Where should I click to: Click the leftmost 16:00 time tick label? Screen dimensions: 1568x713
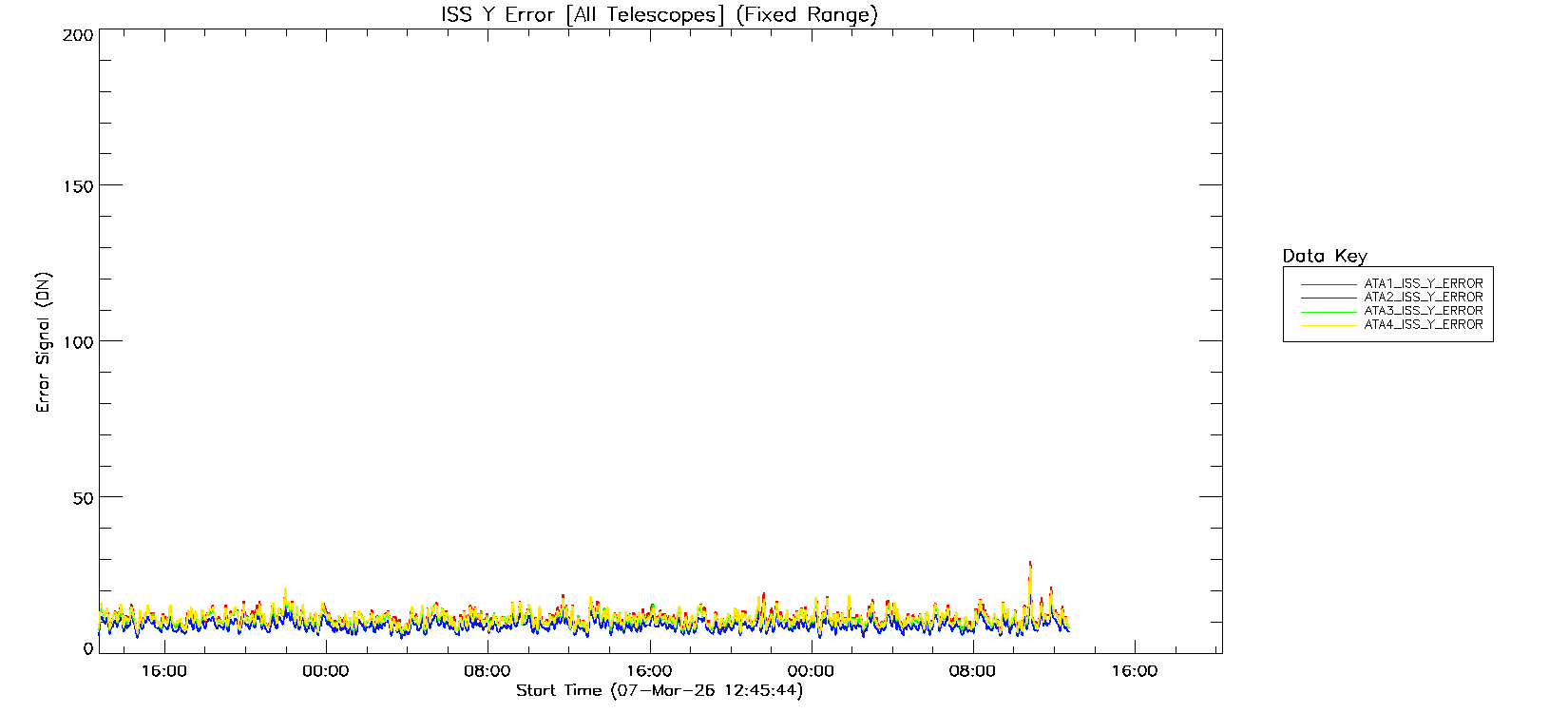pyautogui.click(x=163, y=671)
